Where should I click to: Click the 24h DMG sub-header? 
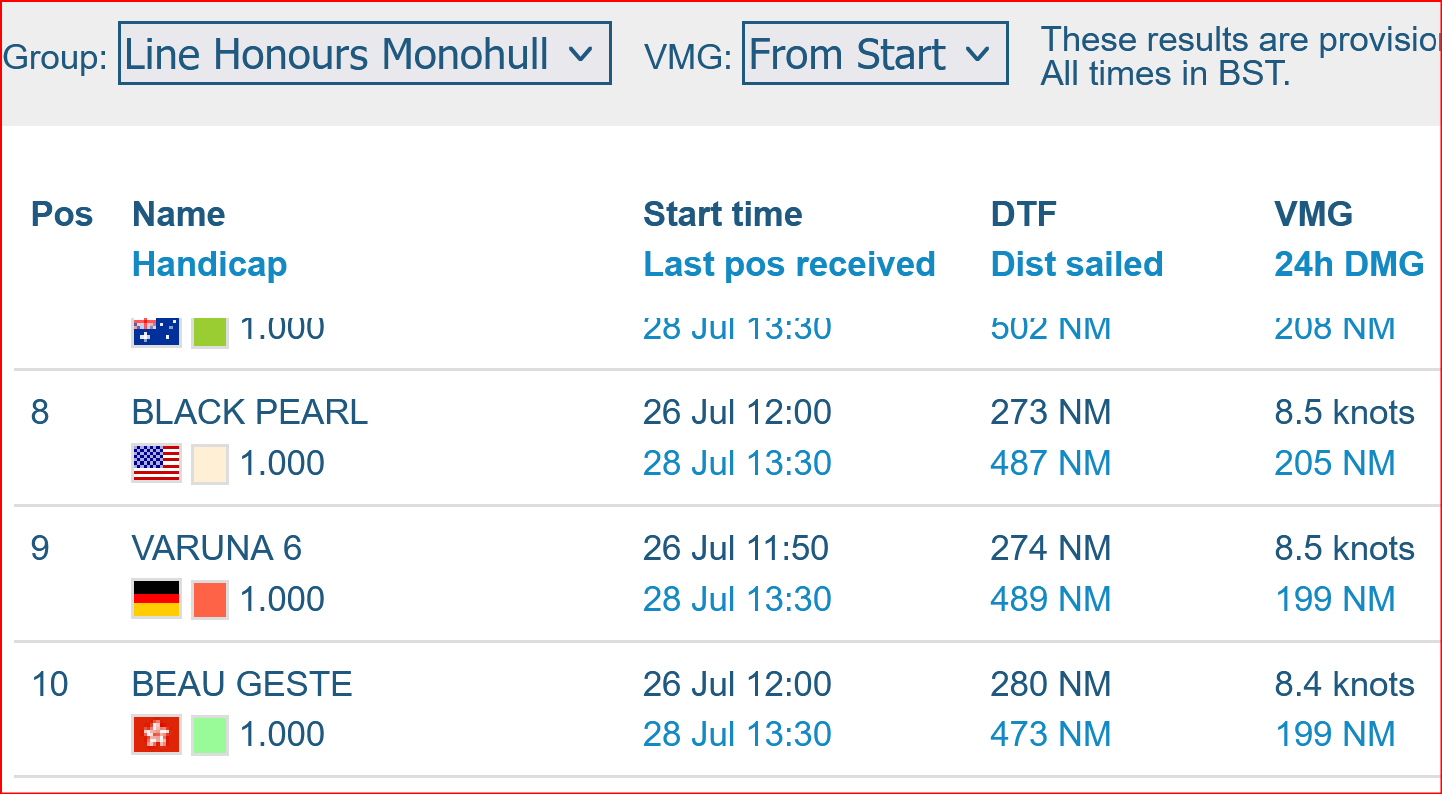click(1350, 265)
